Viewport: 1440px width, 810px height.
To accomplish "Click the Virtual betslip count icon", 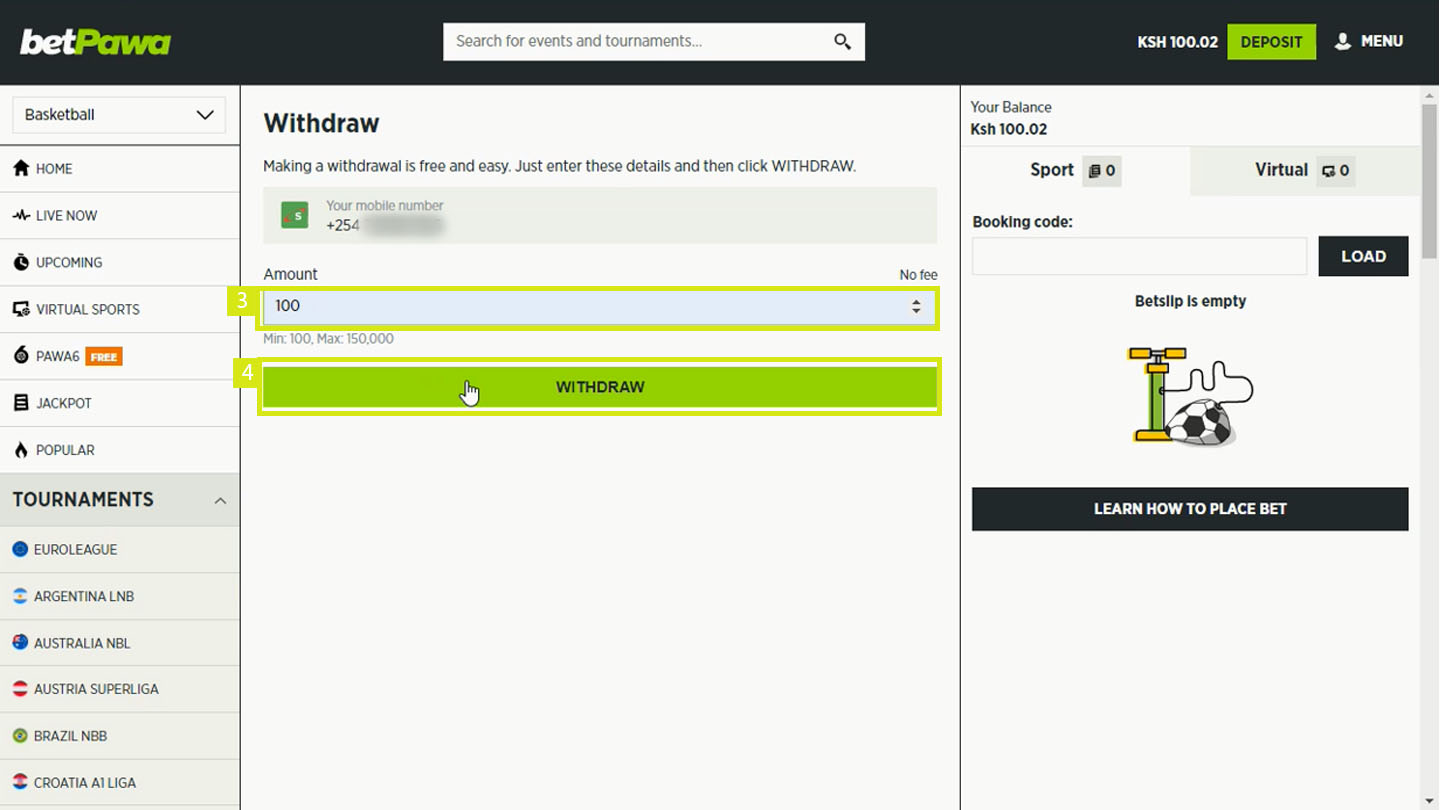I will tap(1336, 171).
